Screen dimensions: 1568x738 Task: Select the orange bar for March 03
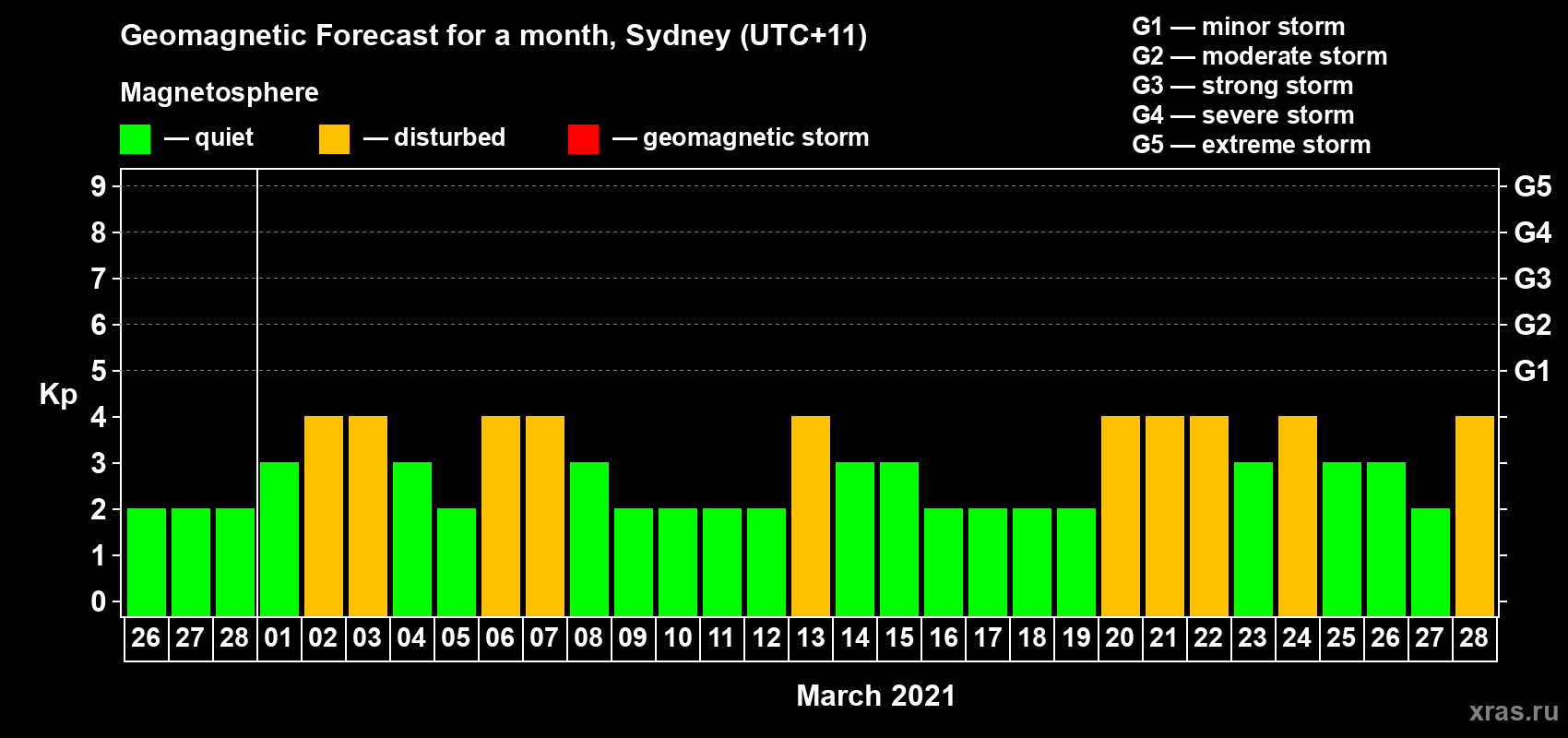point(368,516)
